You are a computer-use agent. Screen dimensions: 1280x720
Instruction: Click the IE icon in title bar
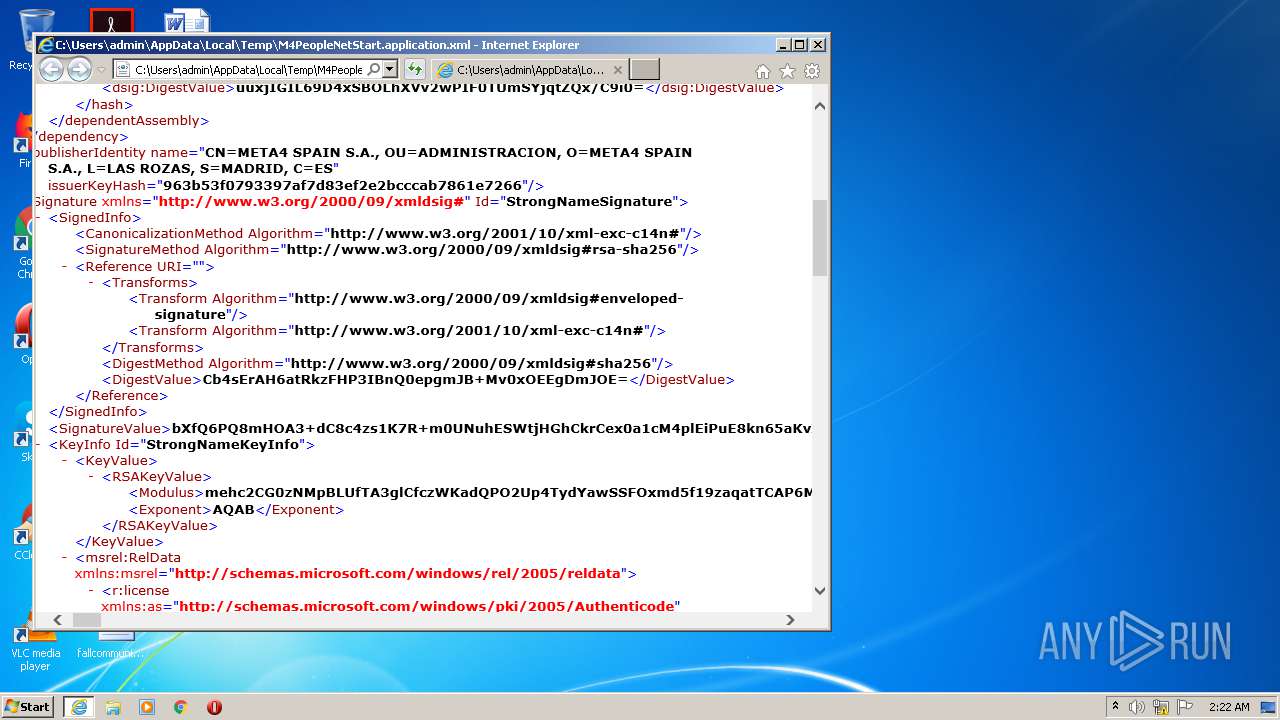pos(45,45)
